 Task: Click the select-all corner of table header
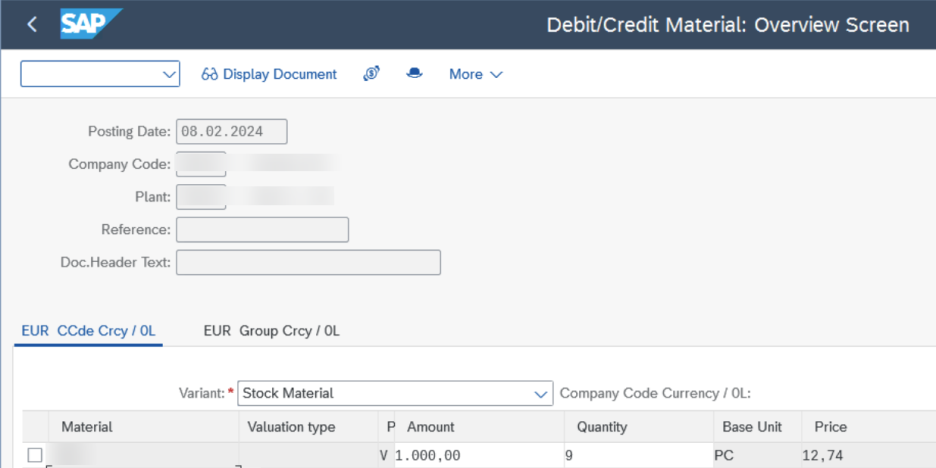click(35, 427)
